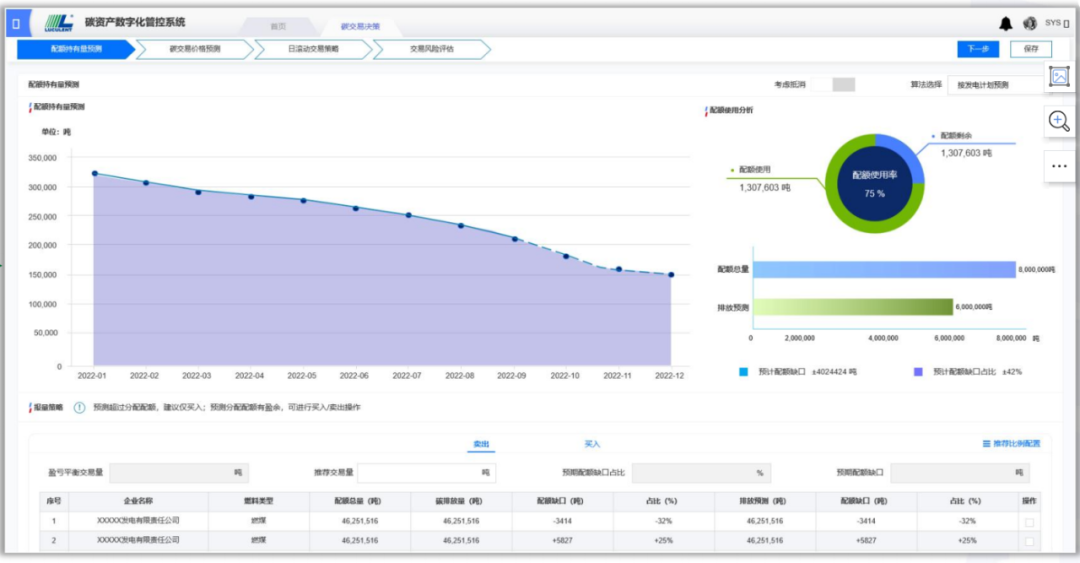Switch to the 买入 tab
Viewport: 1080px width, 563px height.
[592, 444]
